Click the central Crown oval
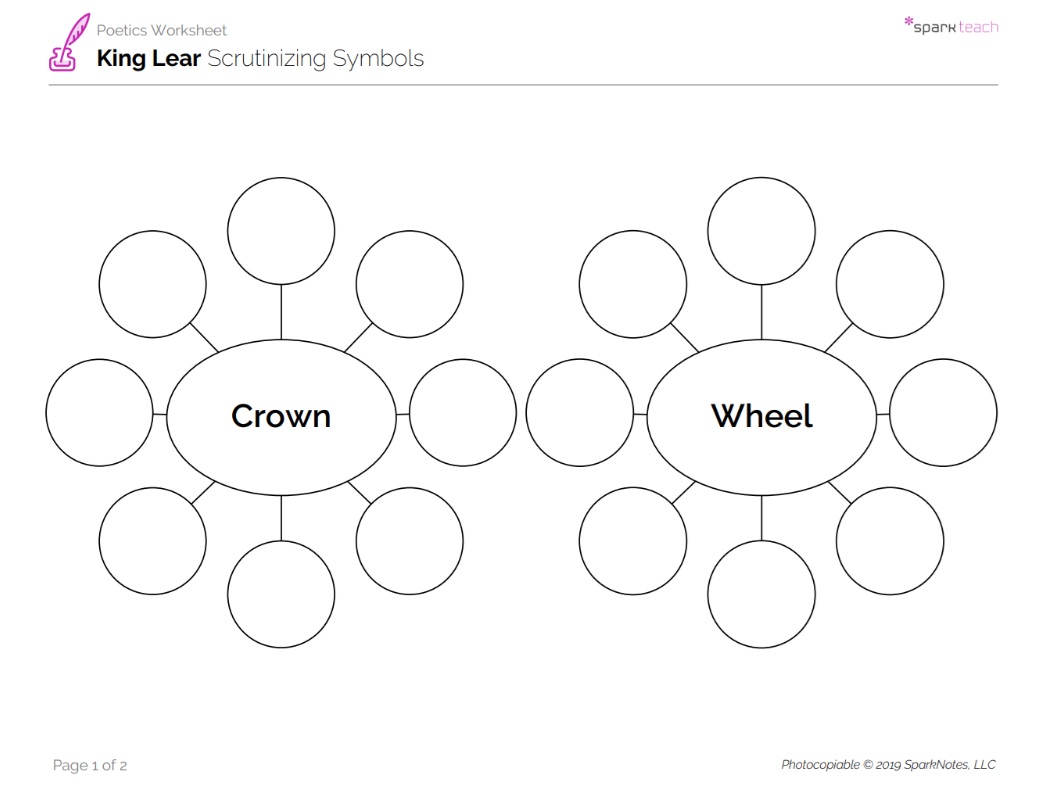Screen dimensions: 1062x793 pos(281,415)
